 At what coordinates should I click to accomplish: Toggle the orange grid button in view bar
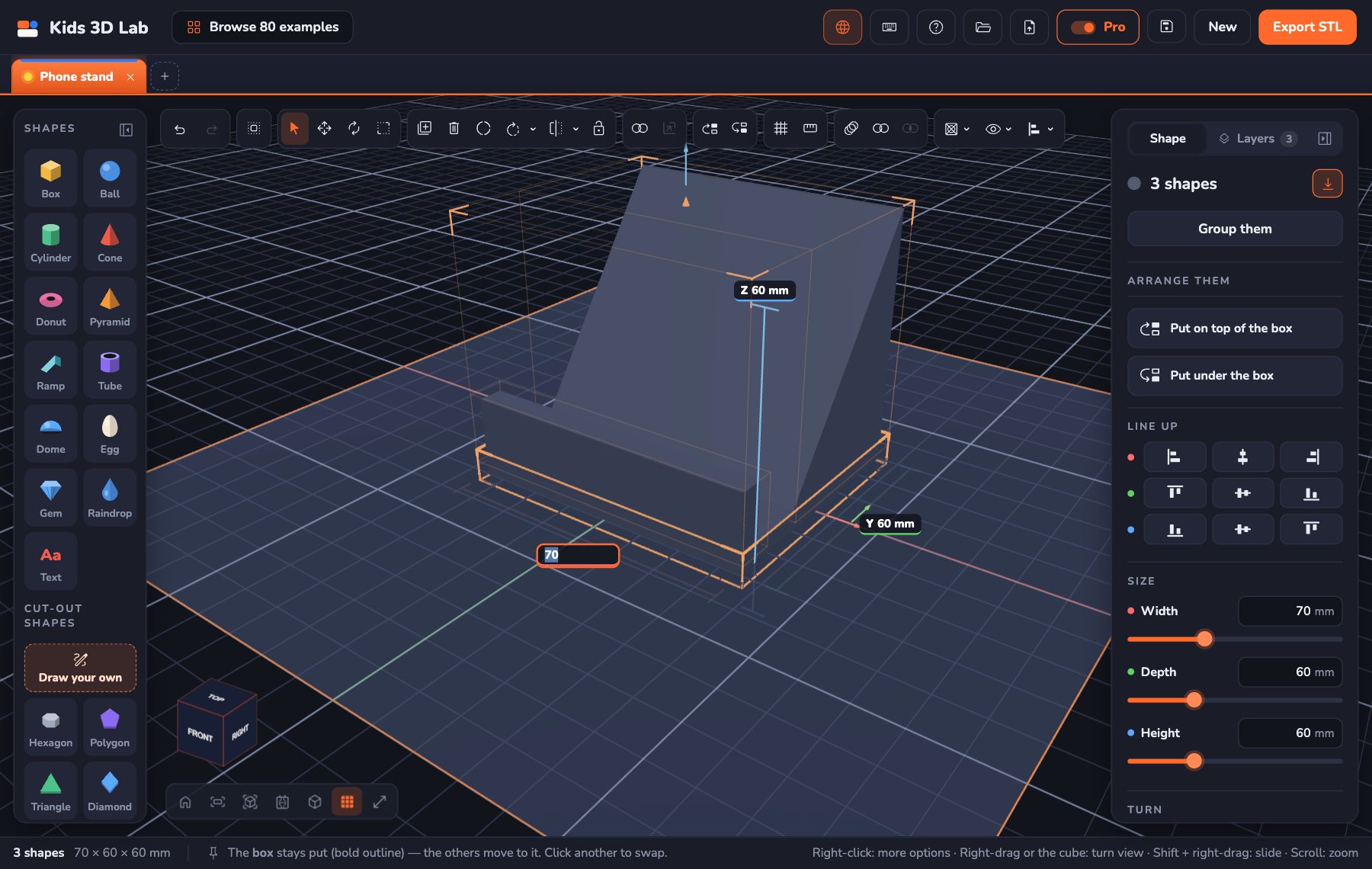click(x=347, y=802)
